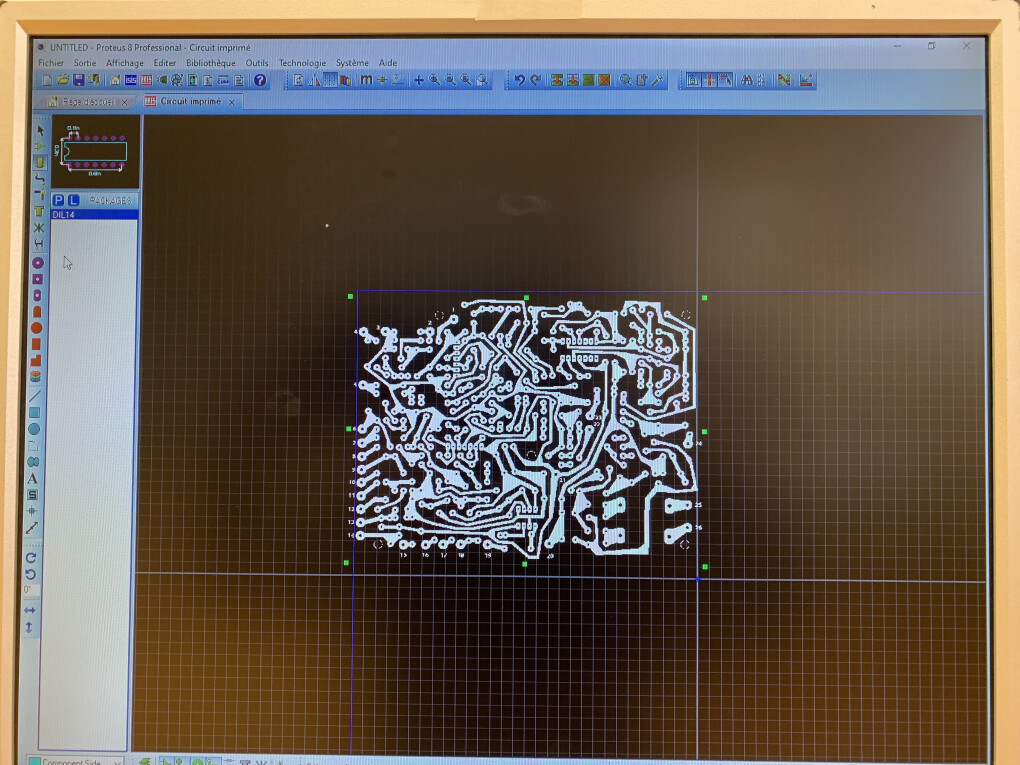Select the 2D closed path tool
The width and height of the screenshot is (1020, 765).
pyautogui.click(x=33, y=462)
